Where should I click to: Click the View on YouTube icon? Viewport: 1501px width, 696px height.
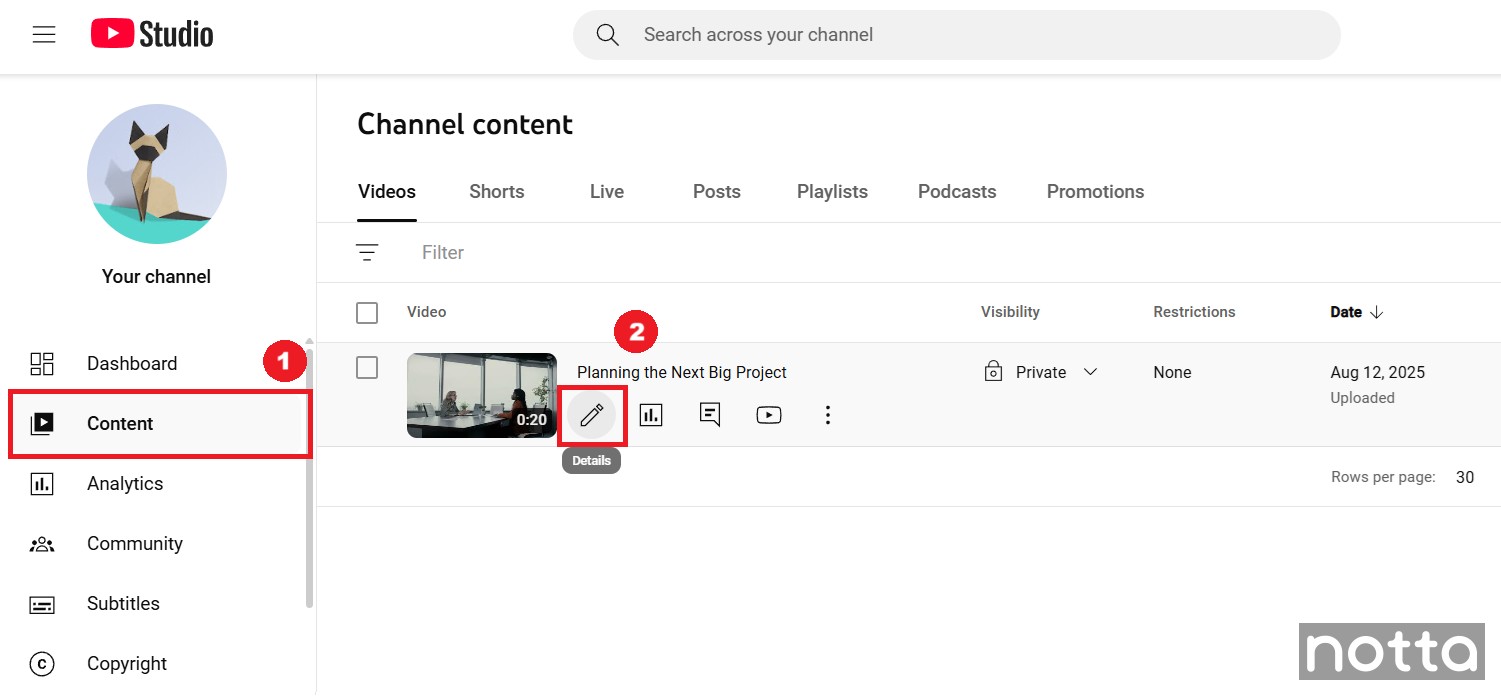tap(769, 415)
